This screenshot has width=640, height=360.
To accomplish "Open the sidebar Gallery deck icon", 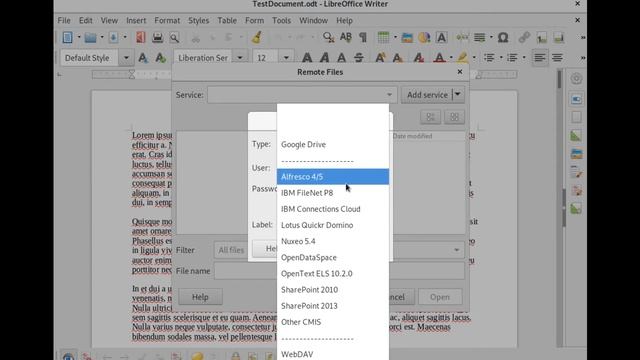I will (576, 154).
